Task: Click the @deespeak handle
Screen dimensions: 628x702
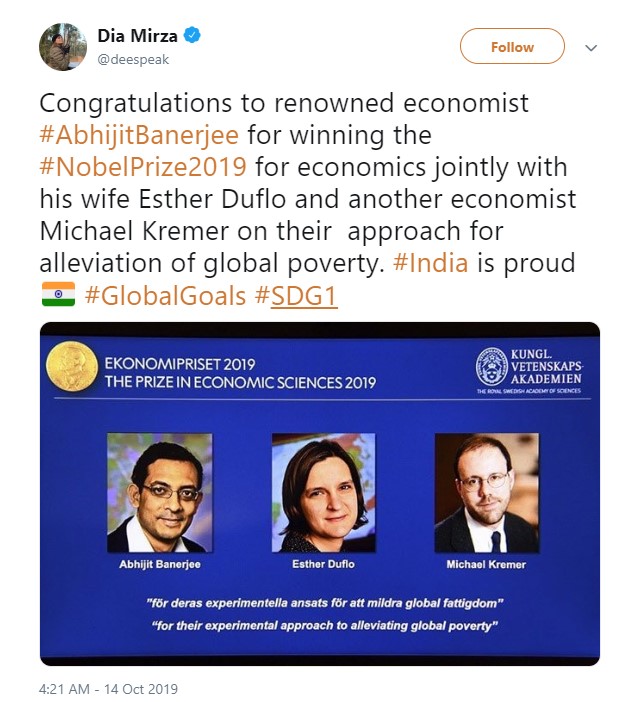Action: 134,58
